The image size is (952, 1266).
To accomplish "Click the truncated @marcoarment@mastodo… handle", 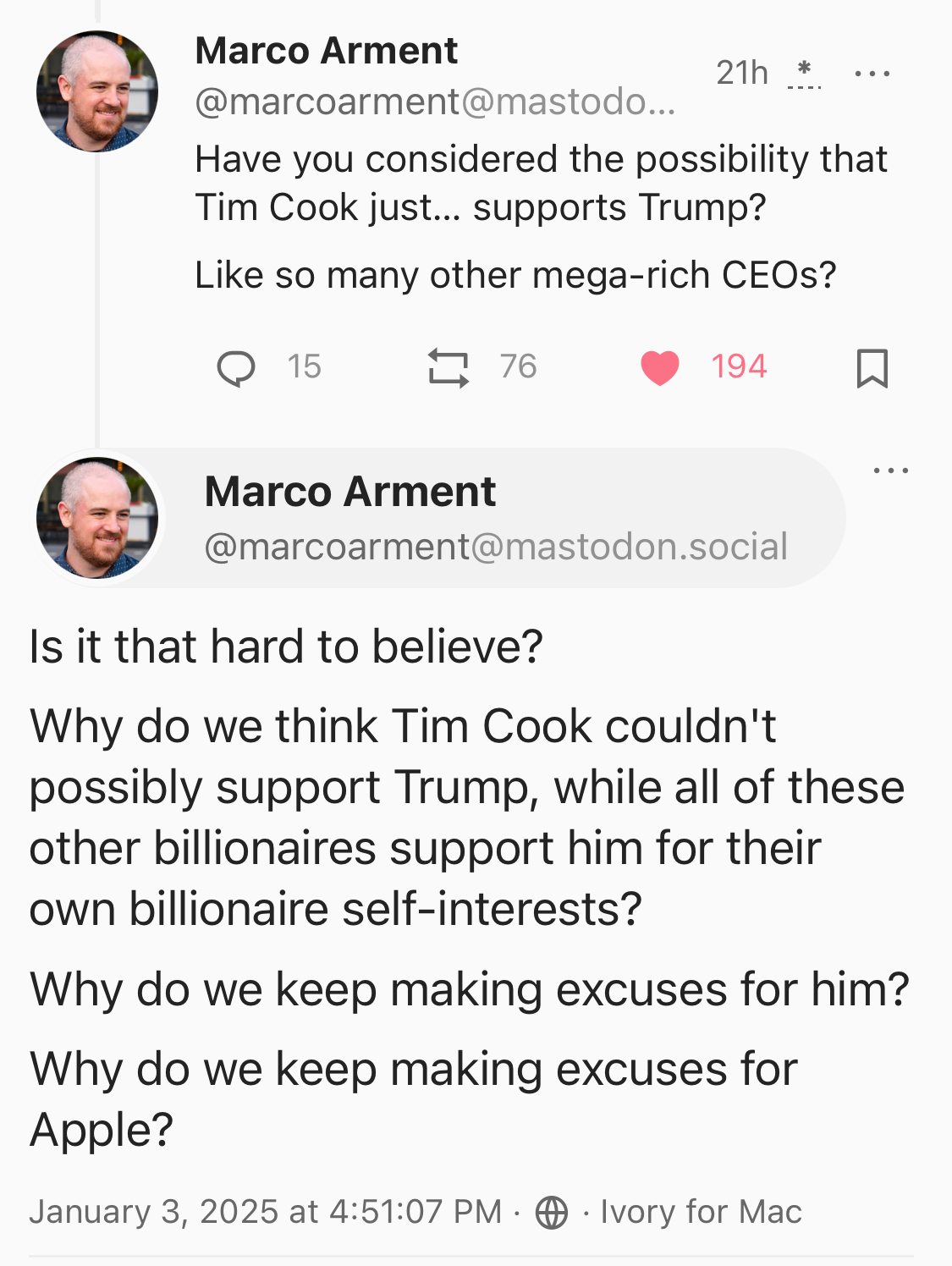I will (435, 102).
